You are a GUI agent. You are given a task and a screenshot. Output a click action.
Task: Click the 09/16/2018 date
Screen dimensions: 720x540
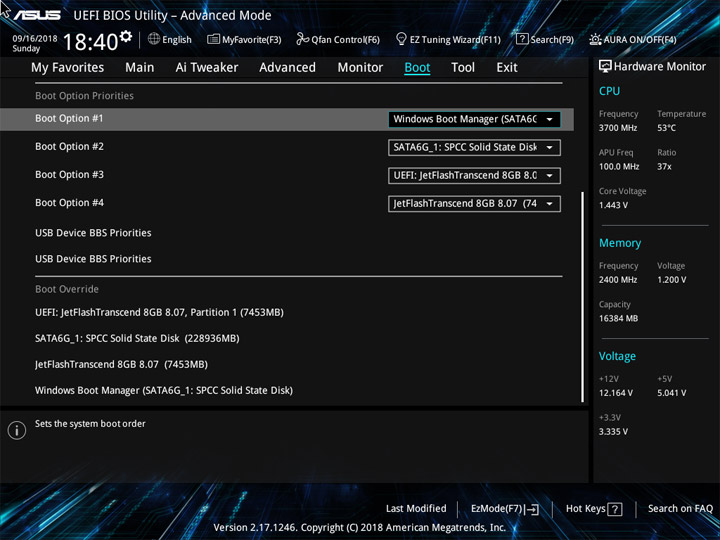[x=35, y=39]
